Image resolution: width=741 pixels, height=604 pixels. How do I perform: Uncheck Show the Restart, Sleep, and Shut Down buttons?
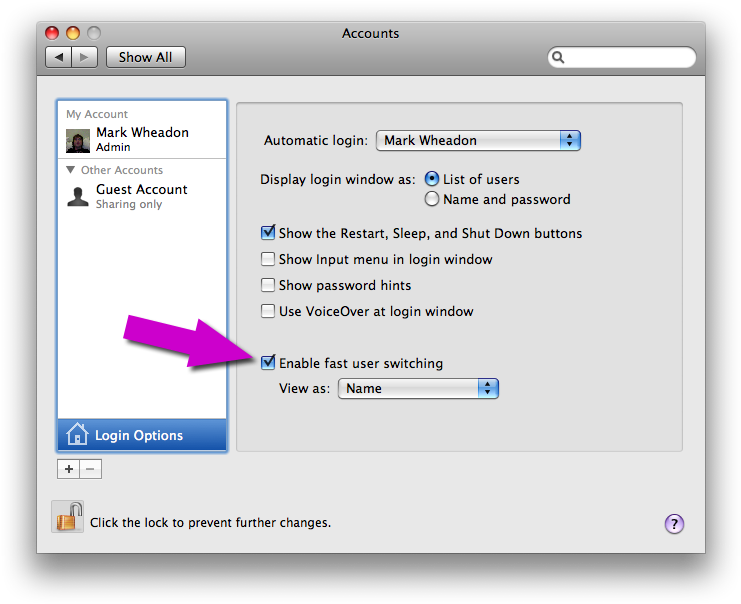(268, 233)
